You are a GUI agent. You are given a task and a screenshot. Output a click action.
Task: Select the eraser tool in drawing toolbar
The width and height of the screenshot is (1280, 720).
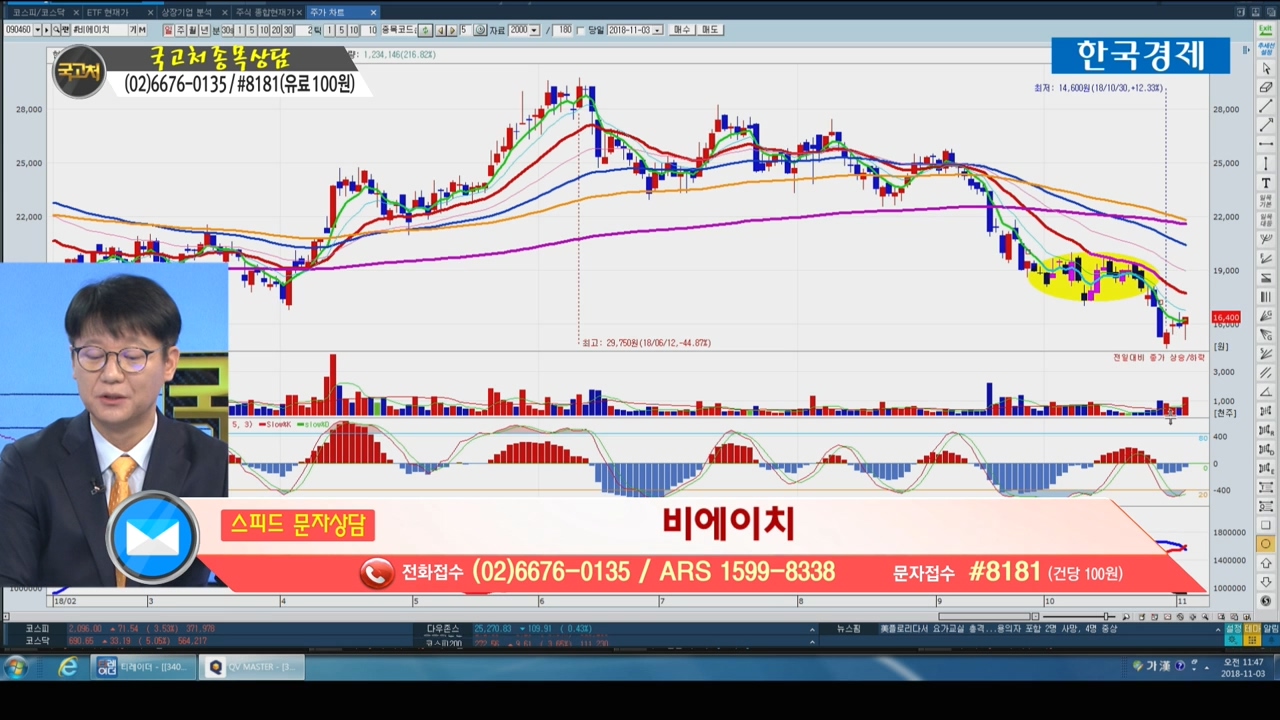click(x=1266, y=87)
